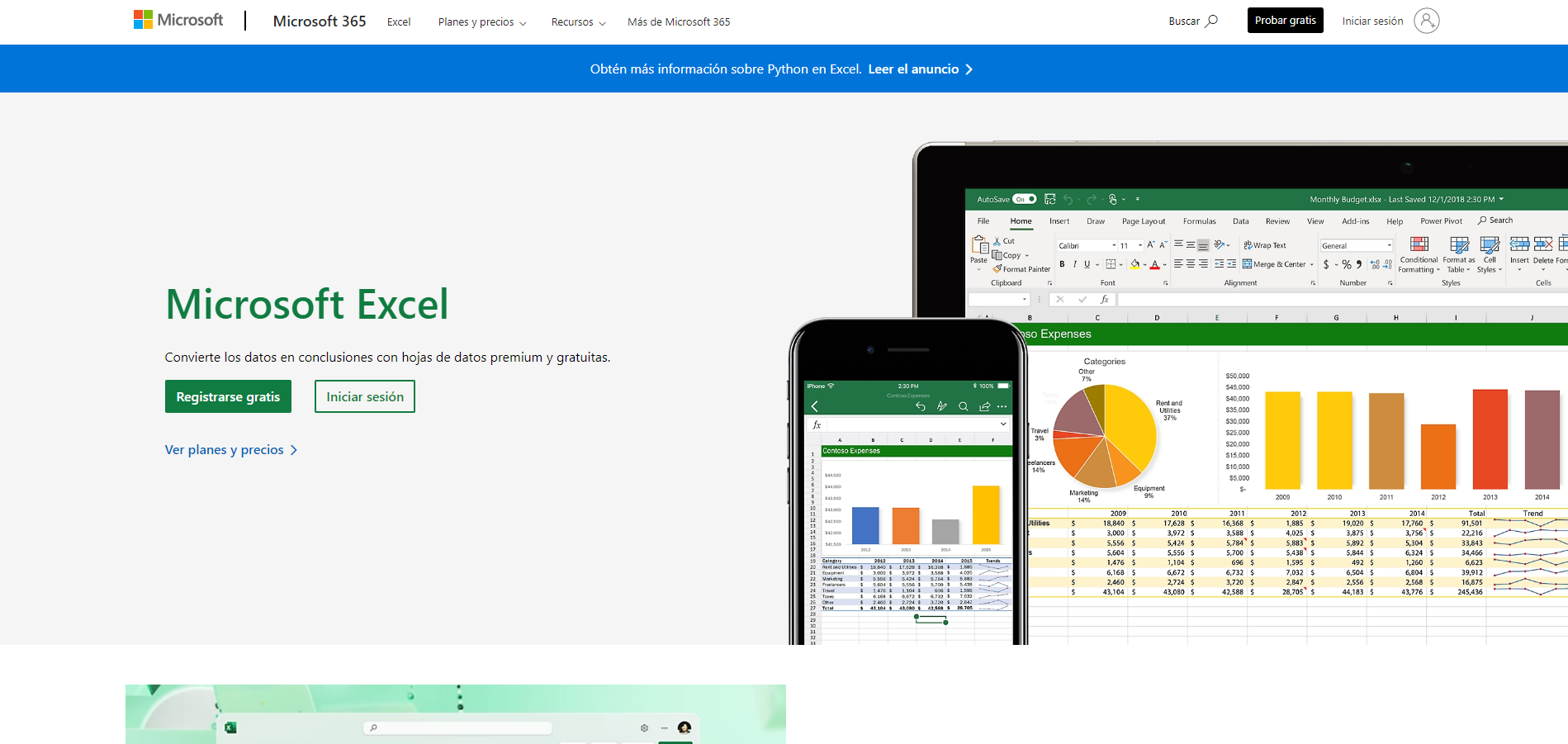Click the Buscar search field in header

point(1193,21)
